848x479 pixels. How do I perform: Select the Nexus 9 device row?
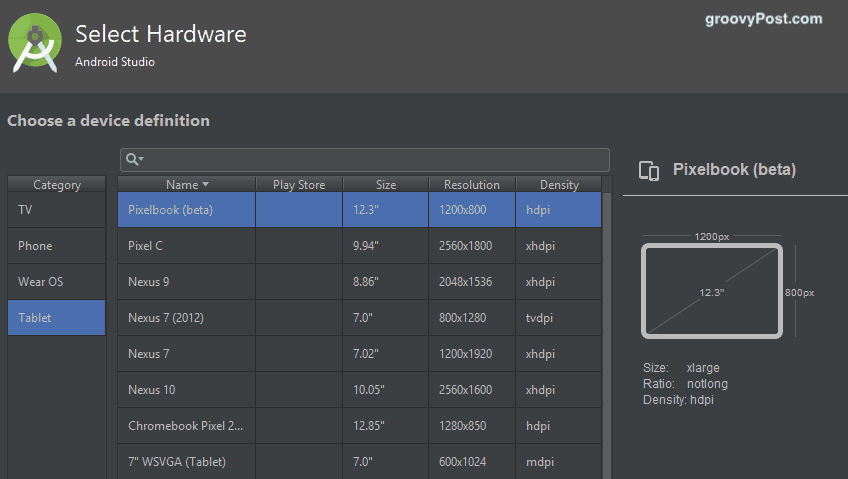click(x=359, y=282)
